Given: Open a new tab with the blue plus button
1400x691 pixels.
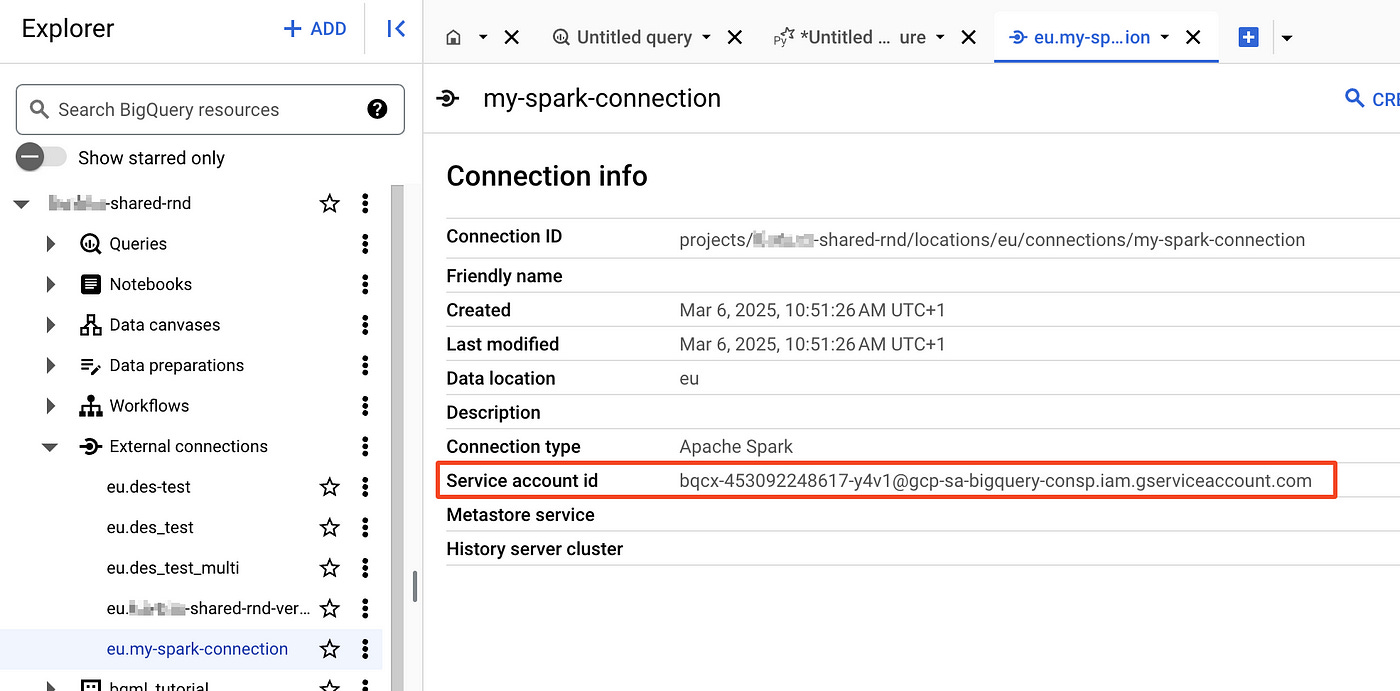Looking at the screenshot, I should pyautogui.click(x=1248, y=36).
